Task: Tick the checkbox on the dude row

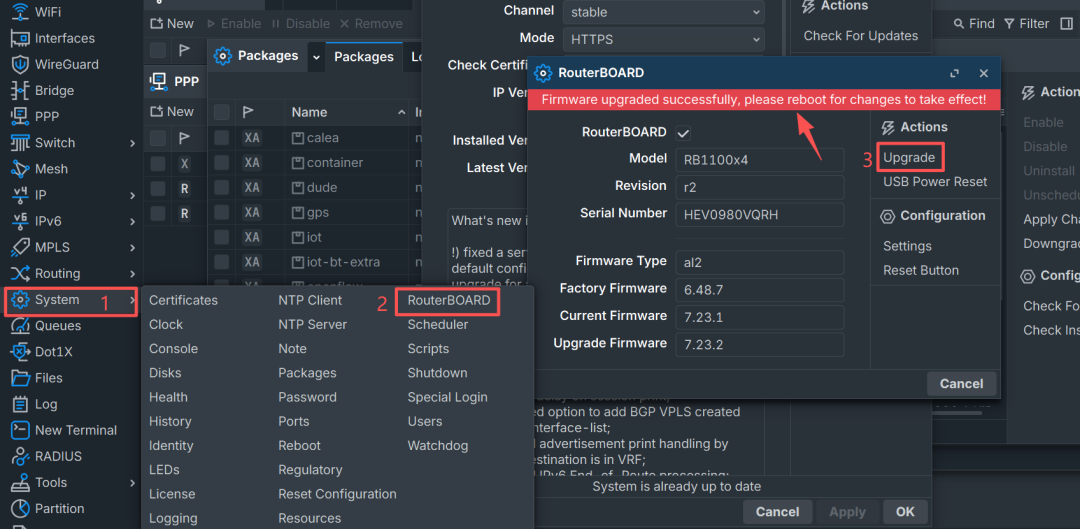Action: pos(221,187)
